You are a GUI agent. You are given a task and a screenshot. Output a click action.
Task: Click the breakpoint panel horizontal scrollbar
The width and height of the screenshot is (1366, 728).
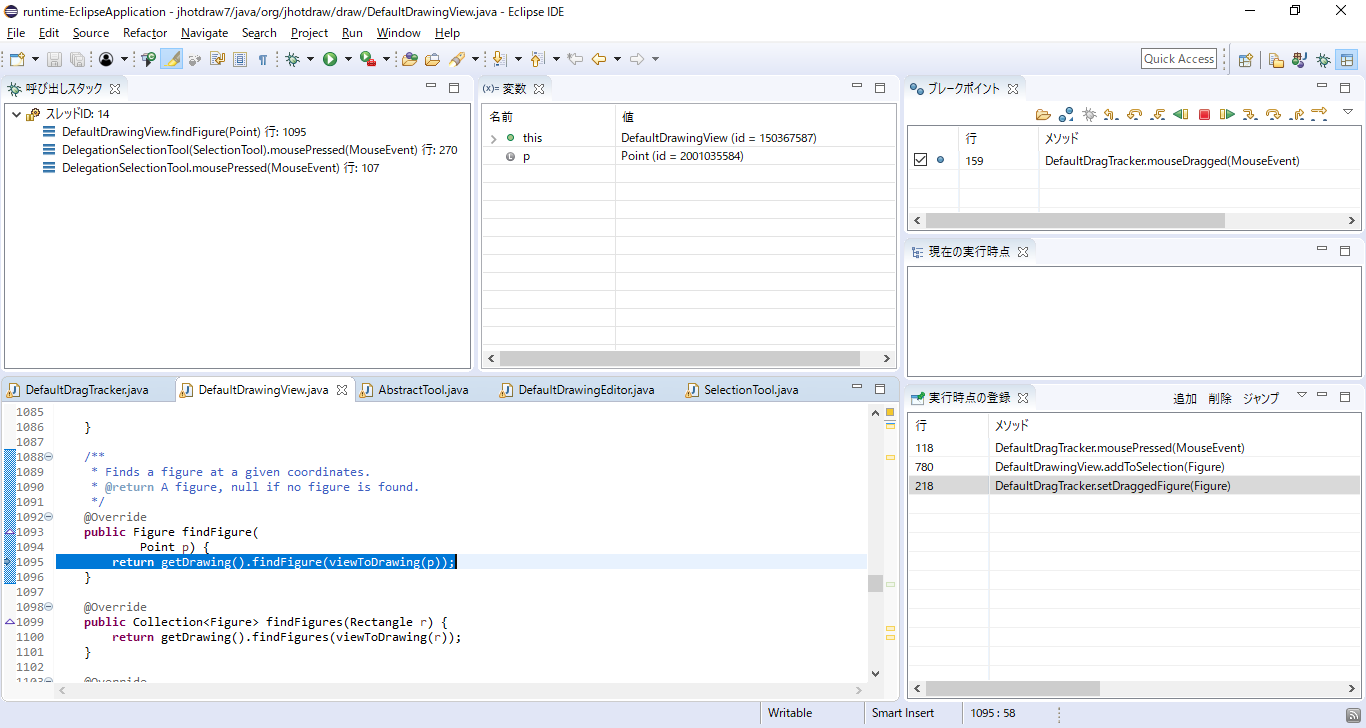click(1075, 220)
